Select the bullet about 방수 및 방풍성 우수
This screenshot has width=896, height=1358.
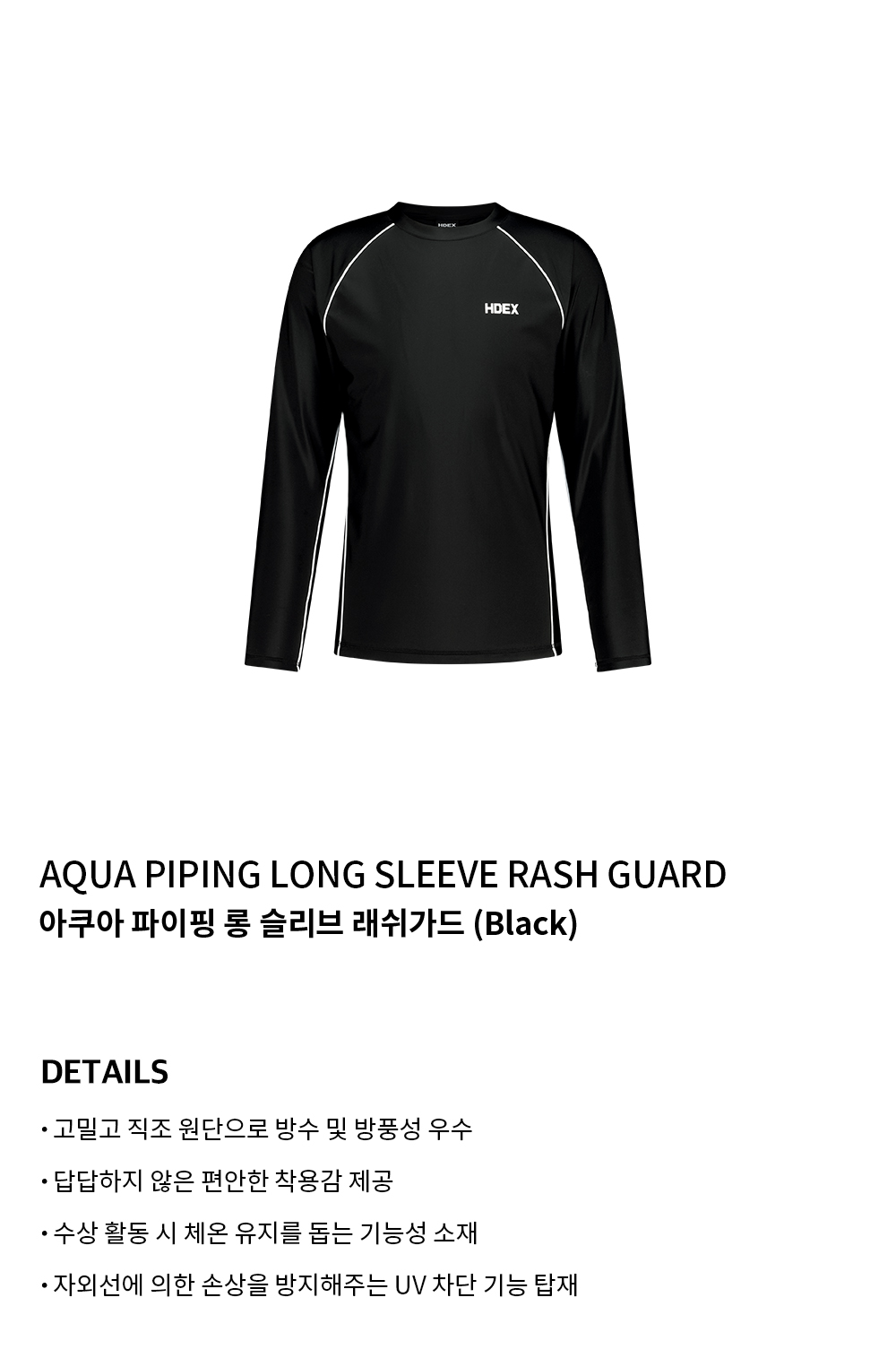point(256,1129)
